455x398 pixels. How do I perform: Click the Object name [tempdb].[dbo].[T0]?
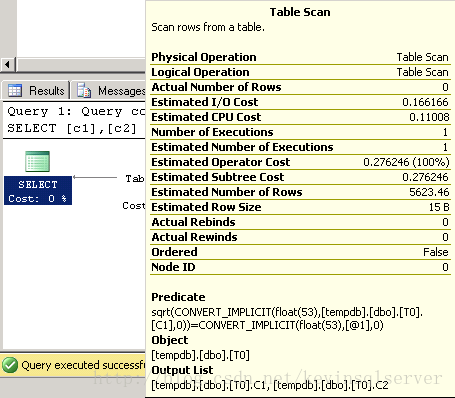[200, 355]
